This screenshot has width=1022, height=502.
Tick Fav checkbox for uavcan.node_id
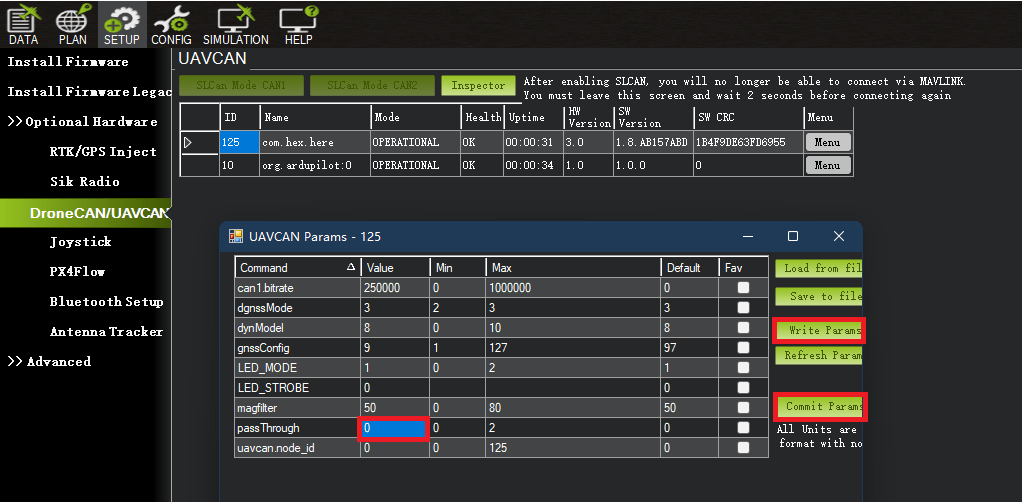tap(743, 448)
